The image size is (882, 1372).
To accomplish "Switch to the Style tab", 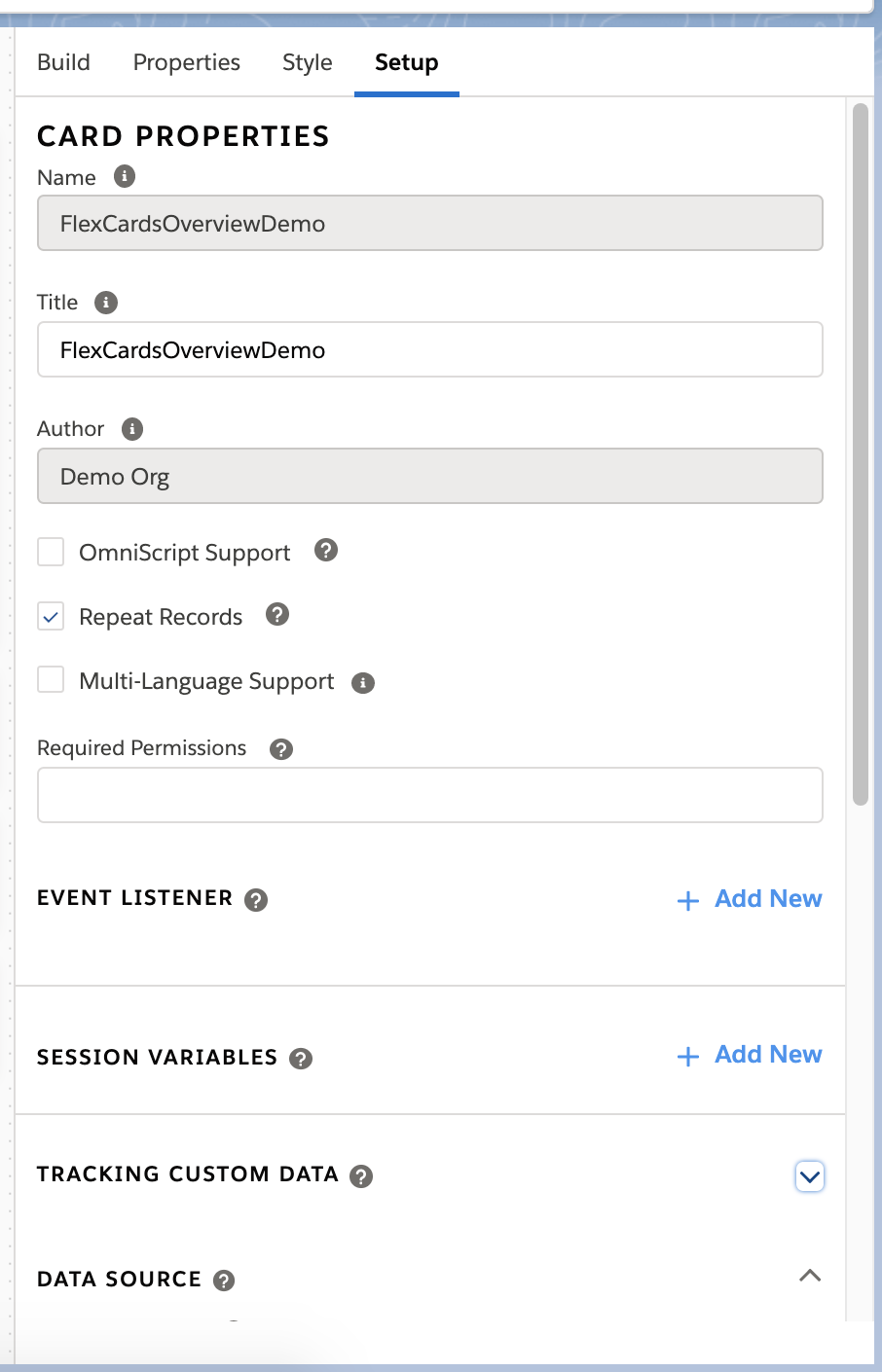I will (308, 62).
